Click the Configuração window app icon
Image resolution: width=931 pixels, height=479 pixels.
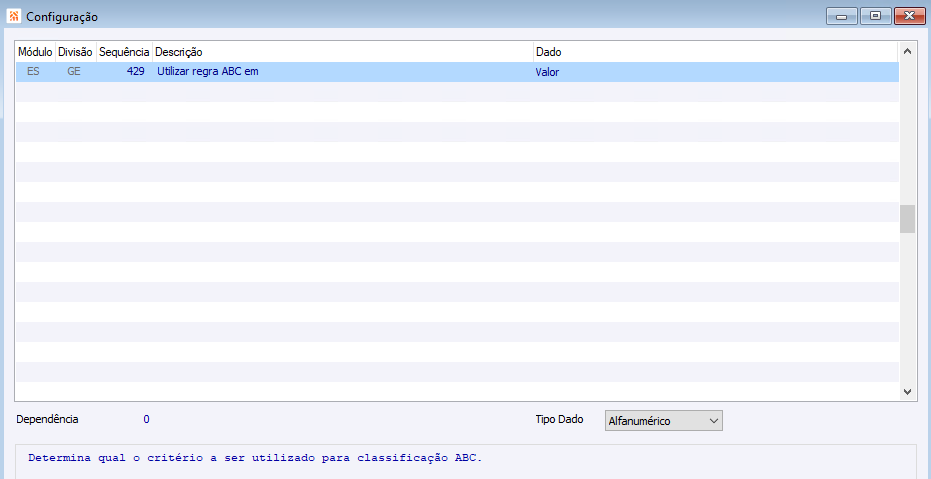[x=14, y=16]
